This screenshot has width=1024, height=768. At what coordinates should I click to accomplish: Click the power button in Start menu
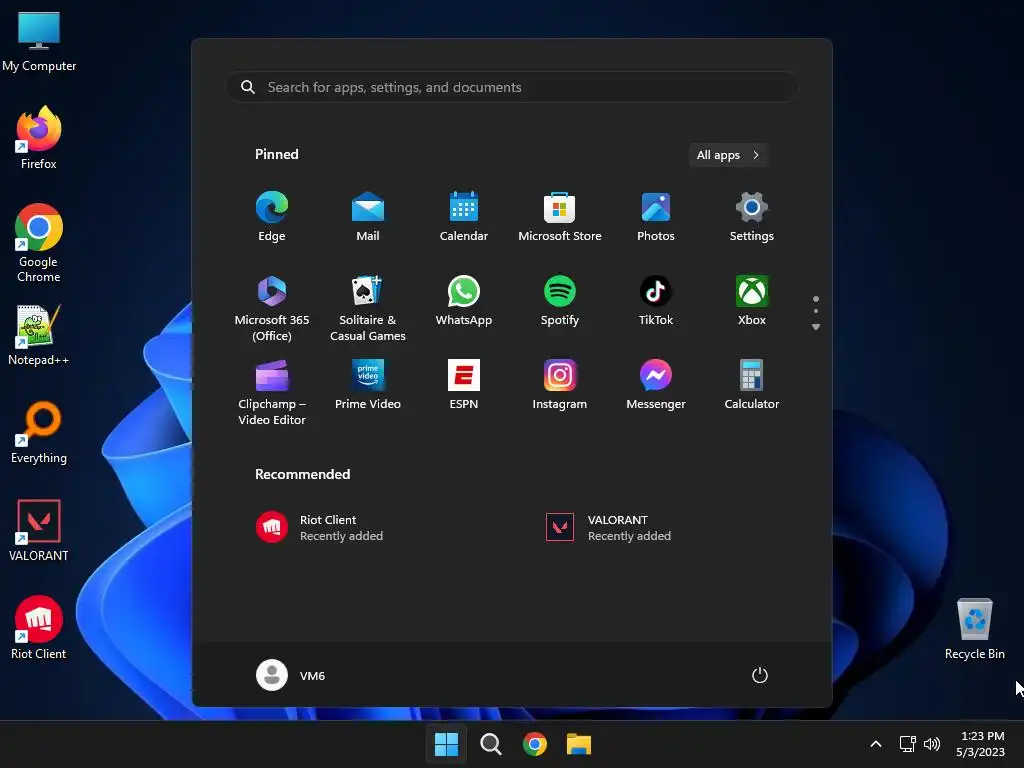coord(760,675)
